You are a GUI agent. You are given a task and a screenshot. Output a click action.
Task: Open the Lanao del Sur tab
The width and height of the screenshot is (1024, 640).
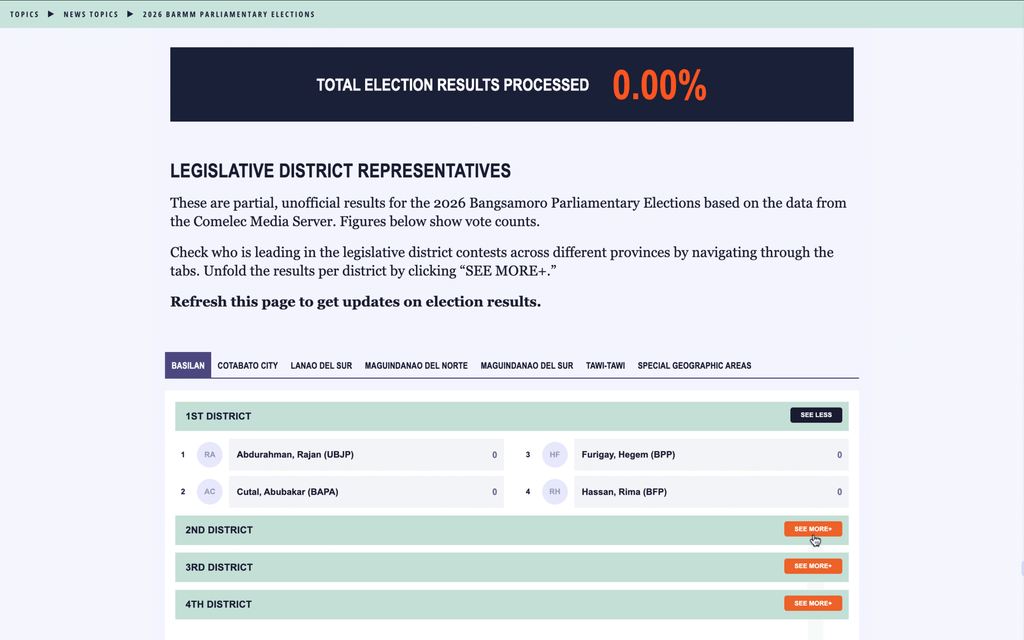click(321, 366)
